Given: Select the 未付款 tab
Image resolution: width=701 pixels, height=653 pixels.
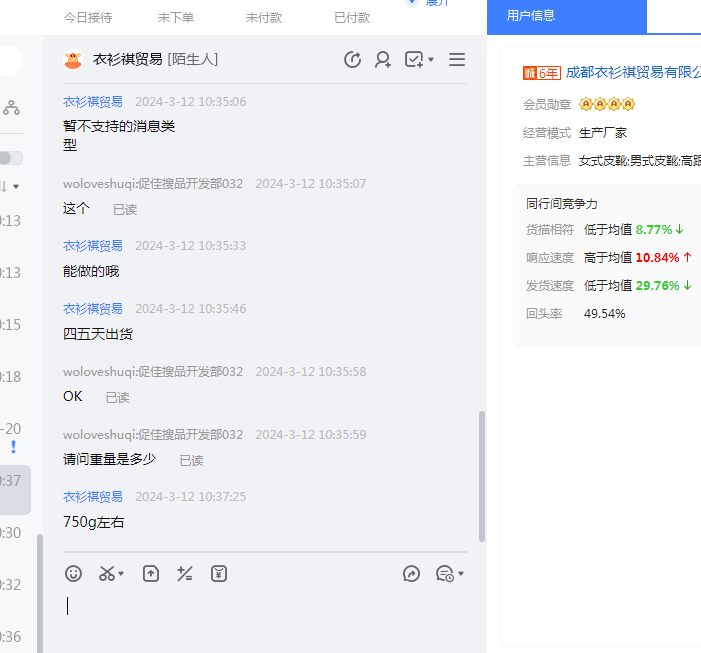Looking at the screenshot, I should tap(263, 18).
